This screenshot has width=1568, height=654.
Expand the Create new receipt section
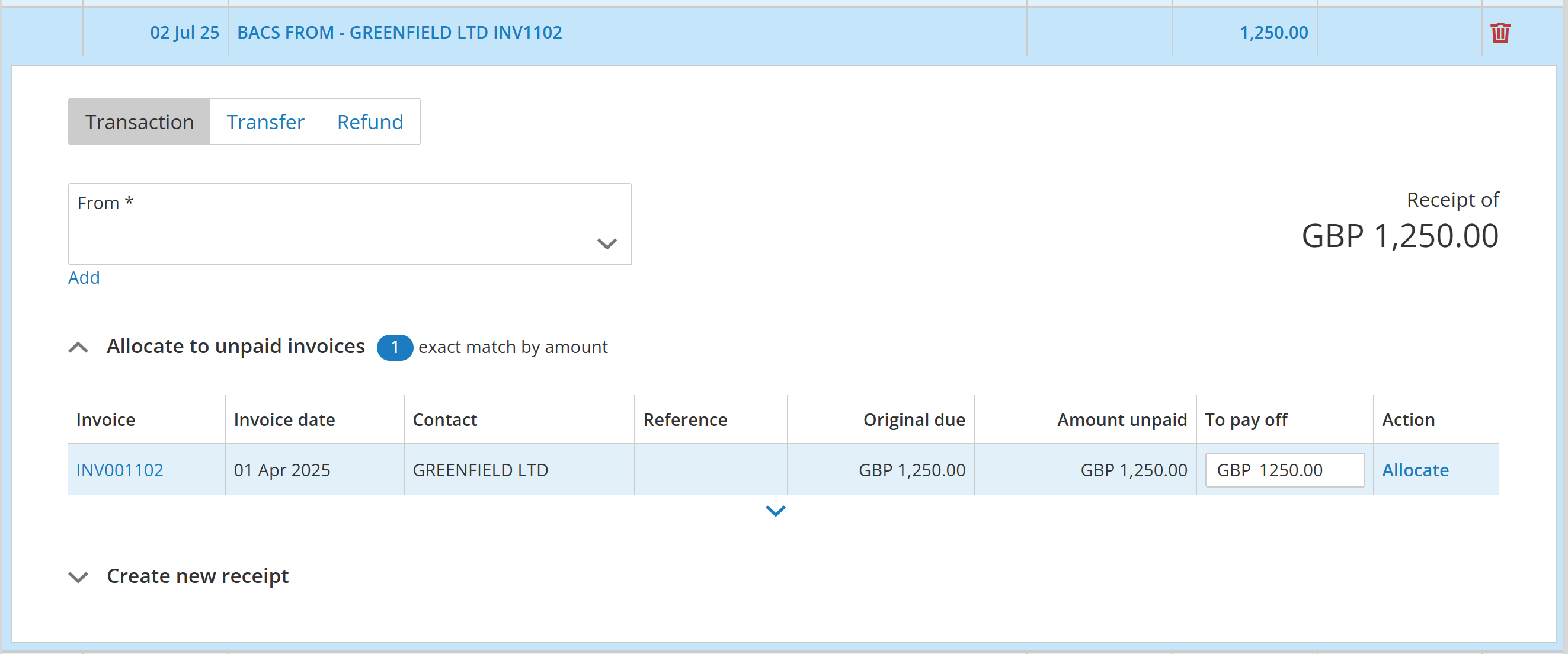(79, 576)
